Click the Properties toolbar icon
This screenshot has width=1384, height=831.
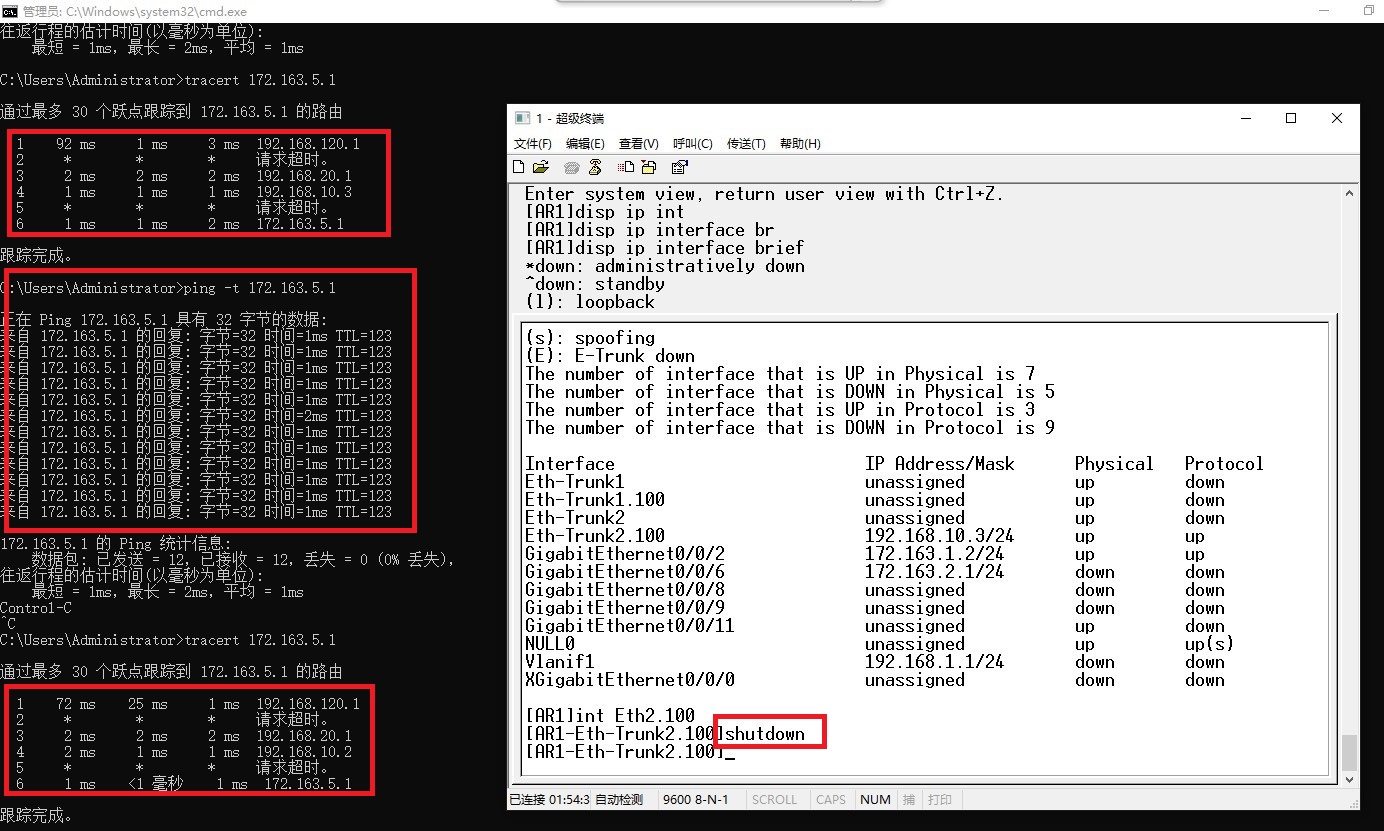pos(680,167)
